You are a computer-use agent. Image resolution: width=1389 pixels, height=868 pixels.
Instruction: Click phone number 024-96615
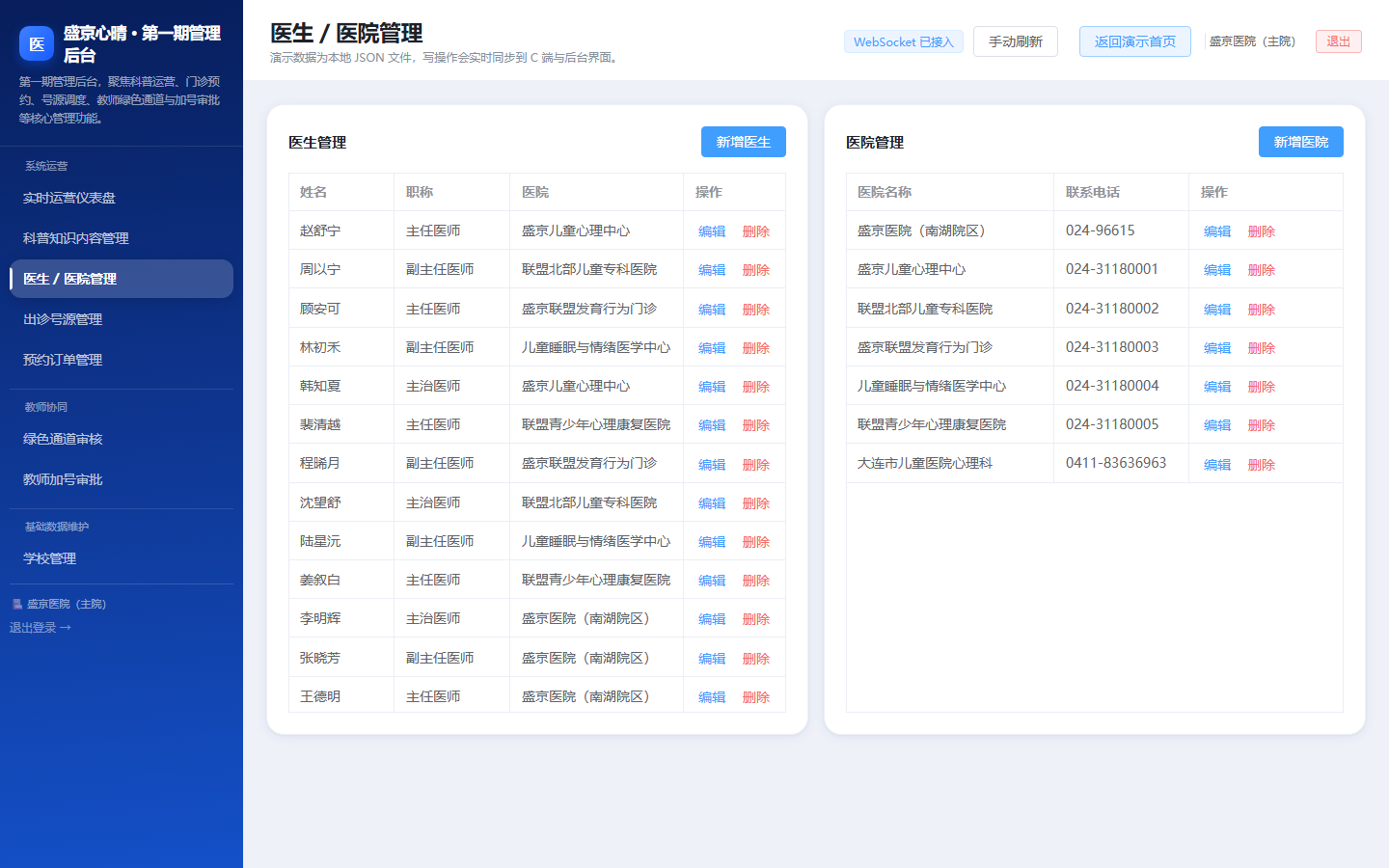pyautogui.click(x=1101, y=231)
